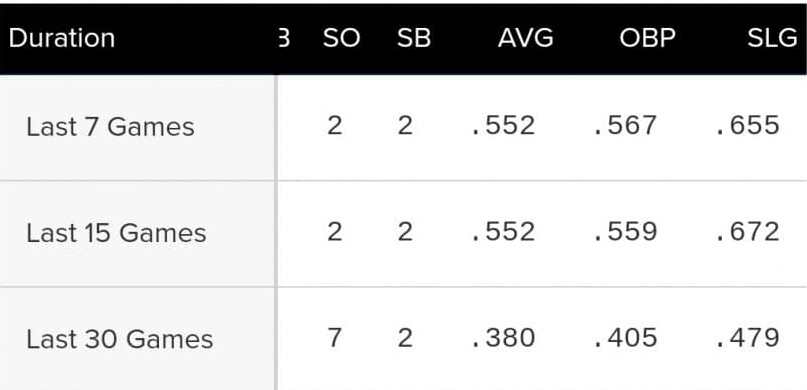Click the .672 SLG value for Last 15 Games
Screen dimensions: 807x390
(x=748, y=232)
